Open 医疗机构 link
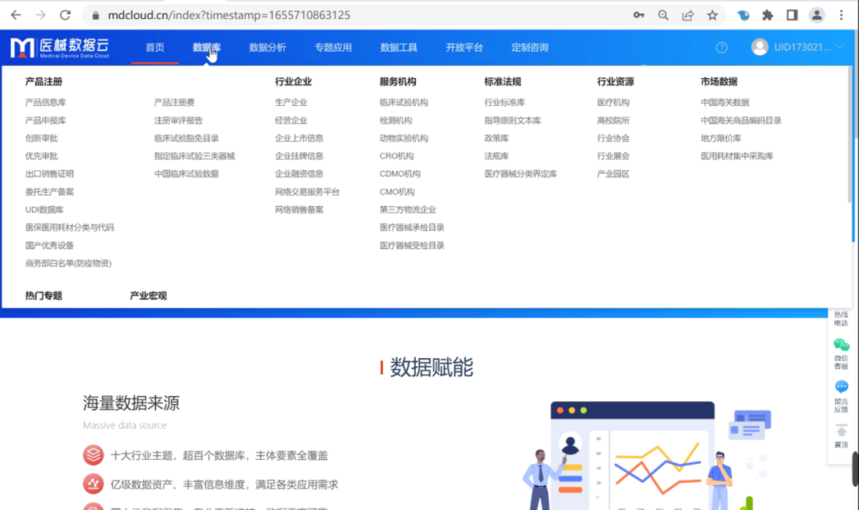This screenshot has height=510, width=859. tap(613, 102)
